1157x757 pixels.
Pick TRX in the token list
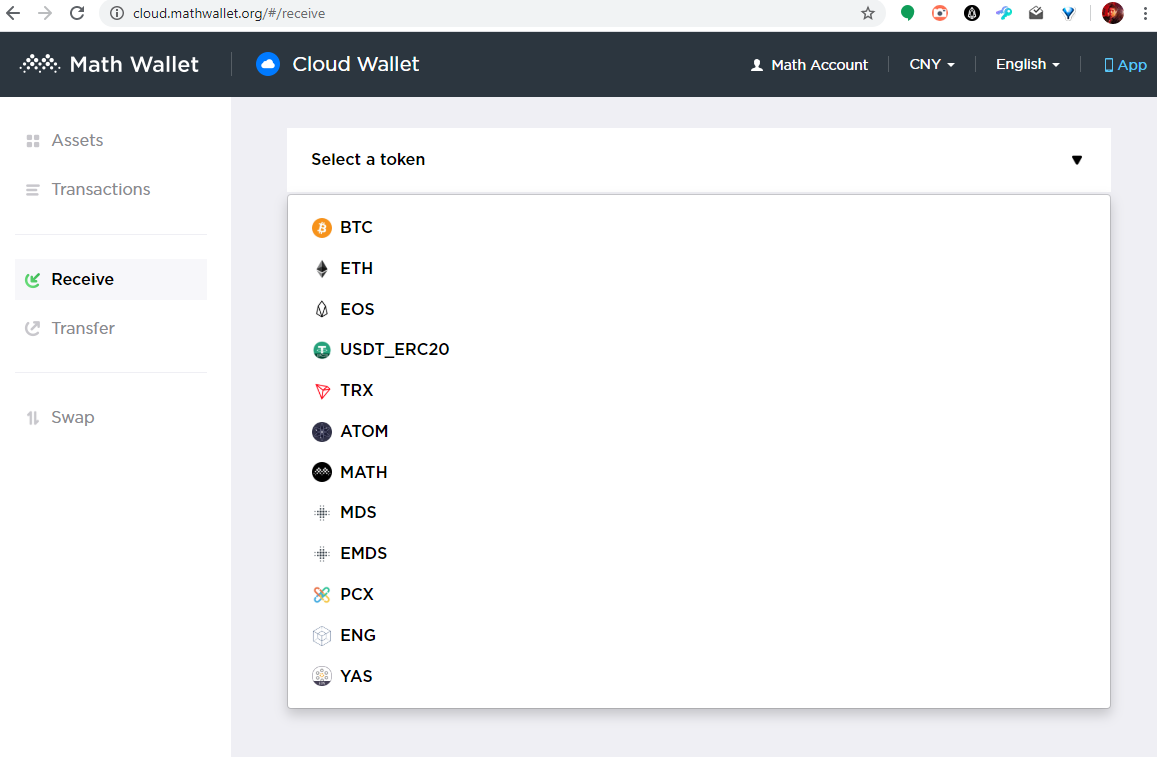pos(699,391)
